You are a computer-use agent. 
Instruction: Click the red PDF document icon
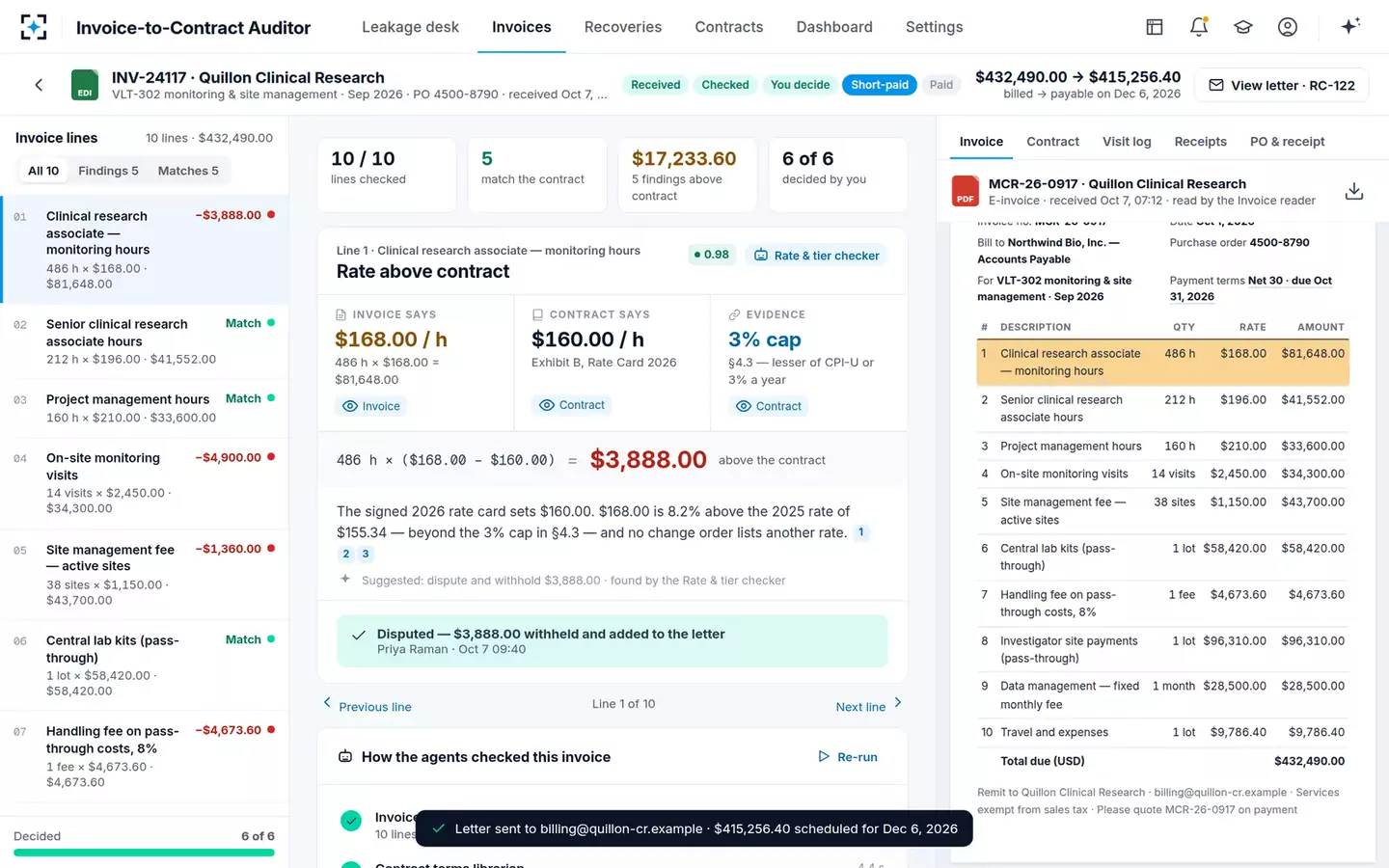(966, 191)
